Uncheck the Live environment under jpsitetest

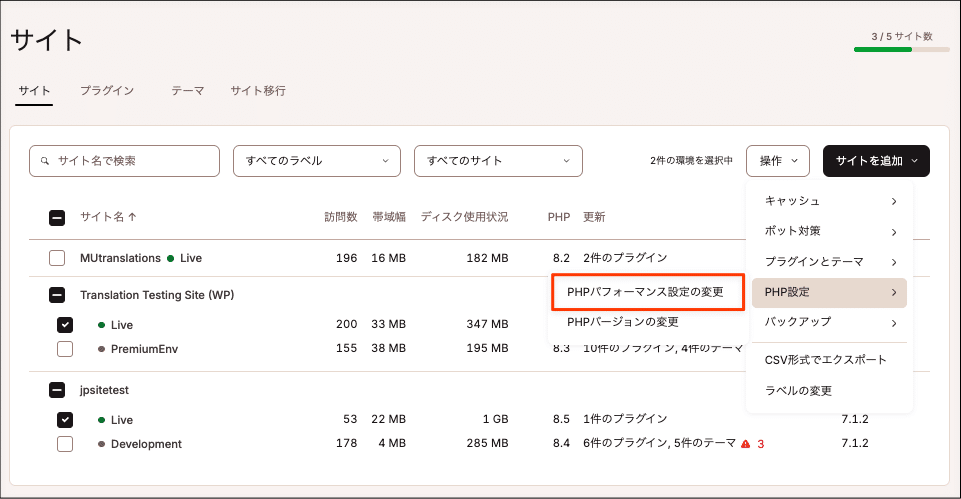click(x=65, y=420)
